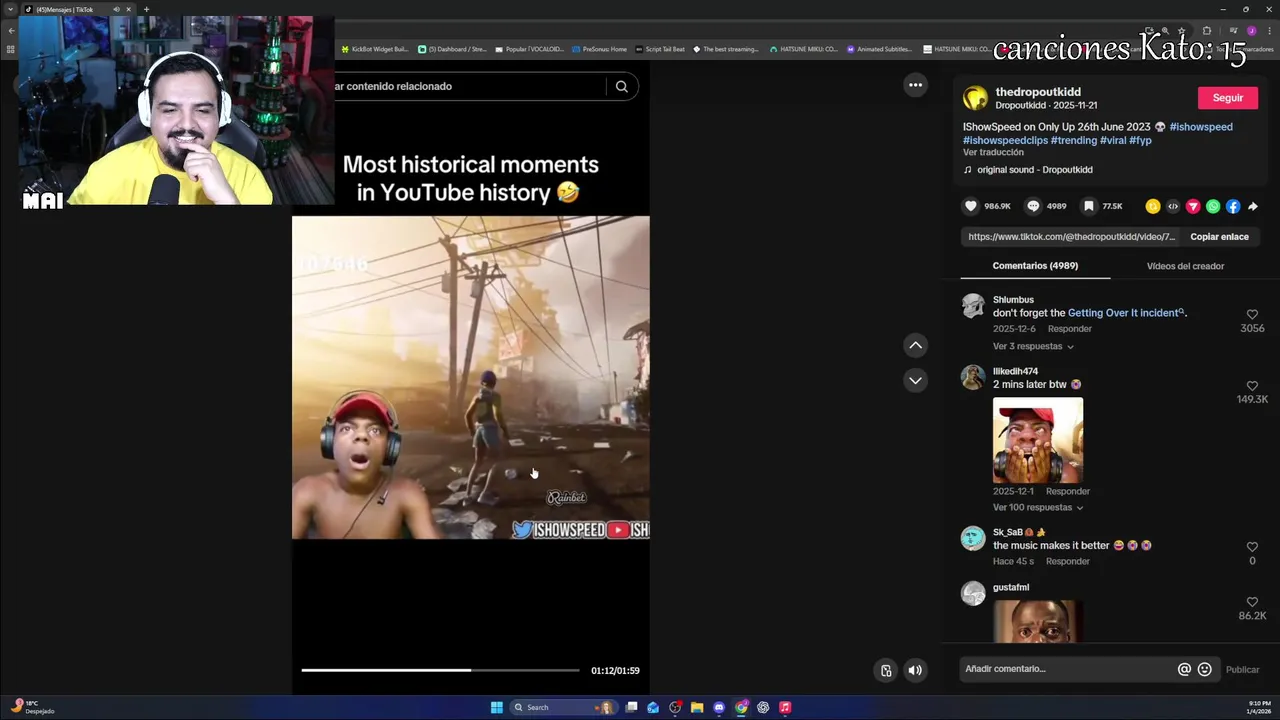Open Animated Subtitles bookmark
Image resolution: width=1280 pixels, height=720 pixels.
coord(879,49)
